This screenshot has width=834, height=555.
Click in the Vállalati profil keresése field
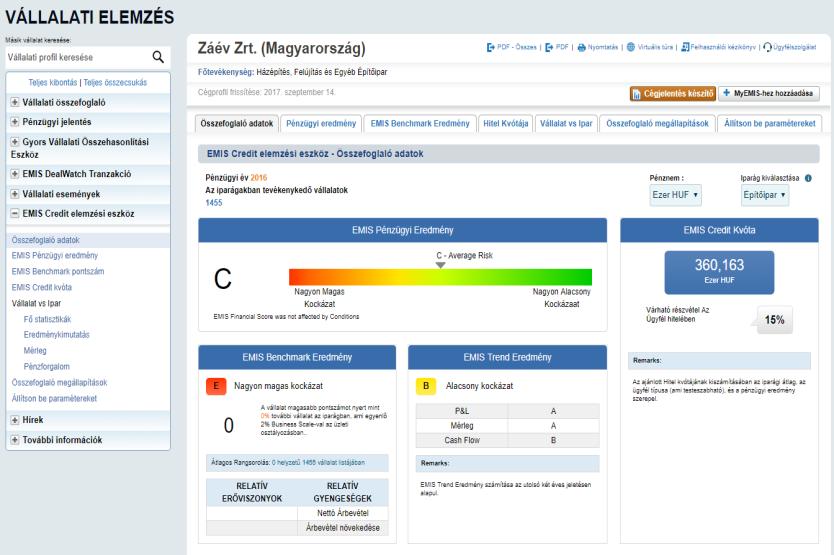(77, 57)
